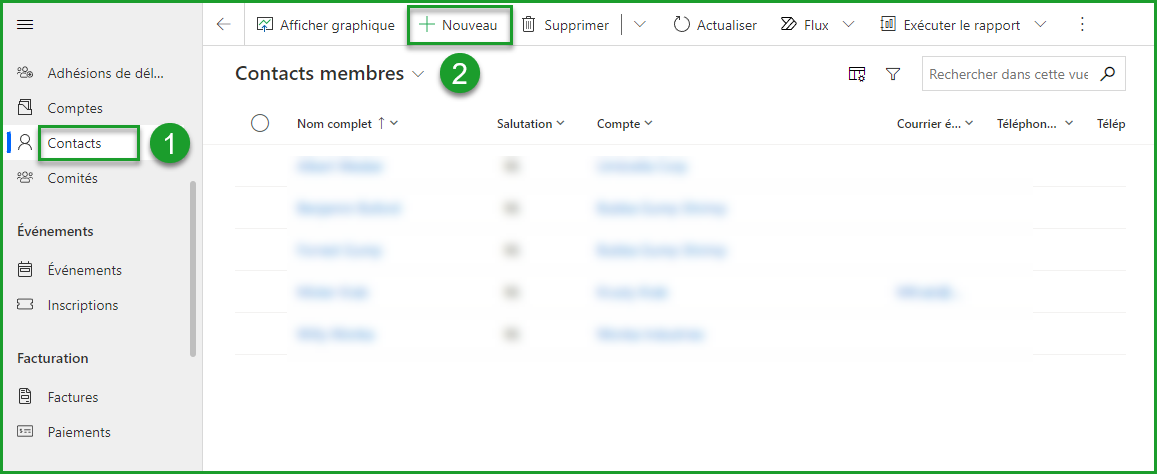
Task: Open the filter funnel icon
Action: 893,74
